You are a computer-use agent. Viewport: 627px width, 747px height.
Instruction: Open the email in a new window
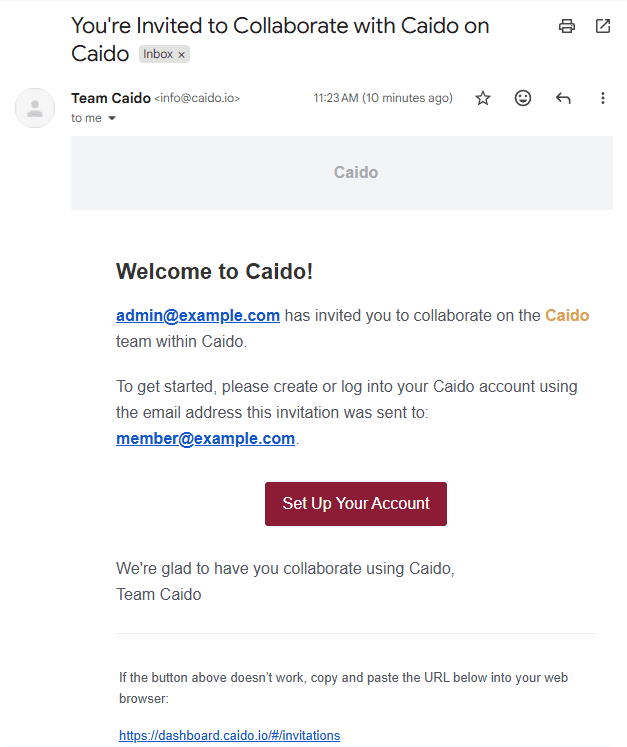coord(603,27)
